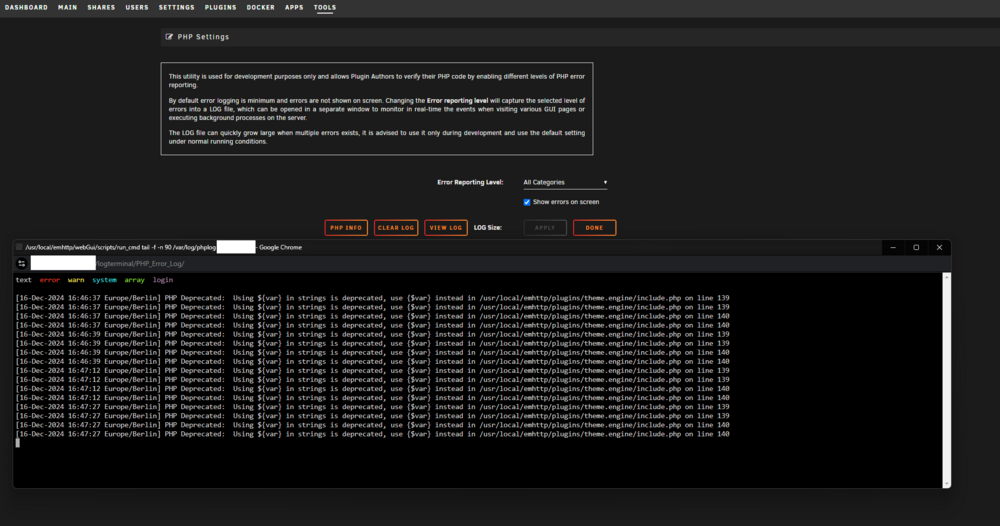Screen dimensions: 1000x526
Task: Click the VIEW LOG button
Action: (x=446, y=228)
